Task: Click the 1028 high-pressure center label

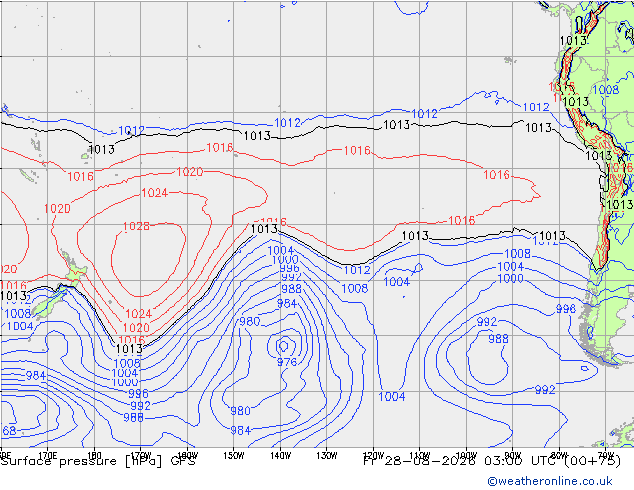Action: pos(136,226)
